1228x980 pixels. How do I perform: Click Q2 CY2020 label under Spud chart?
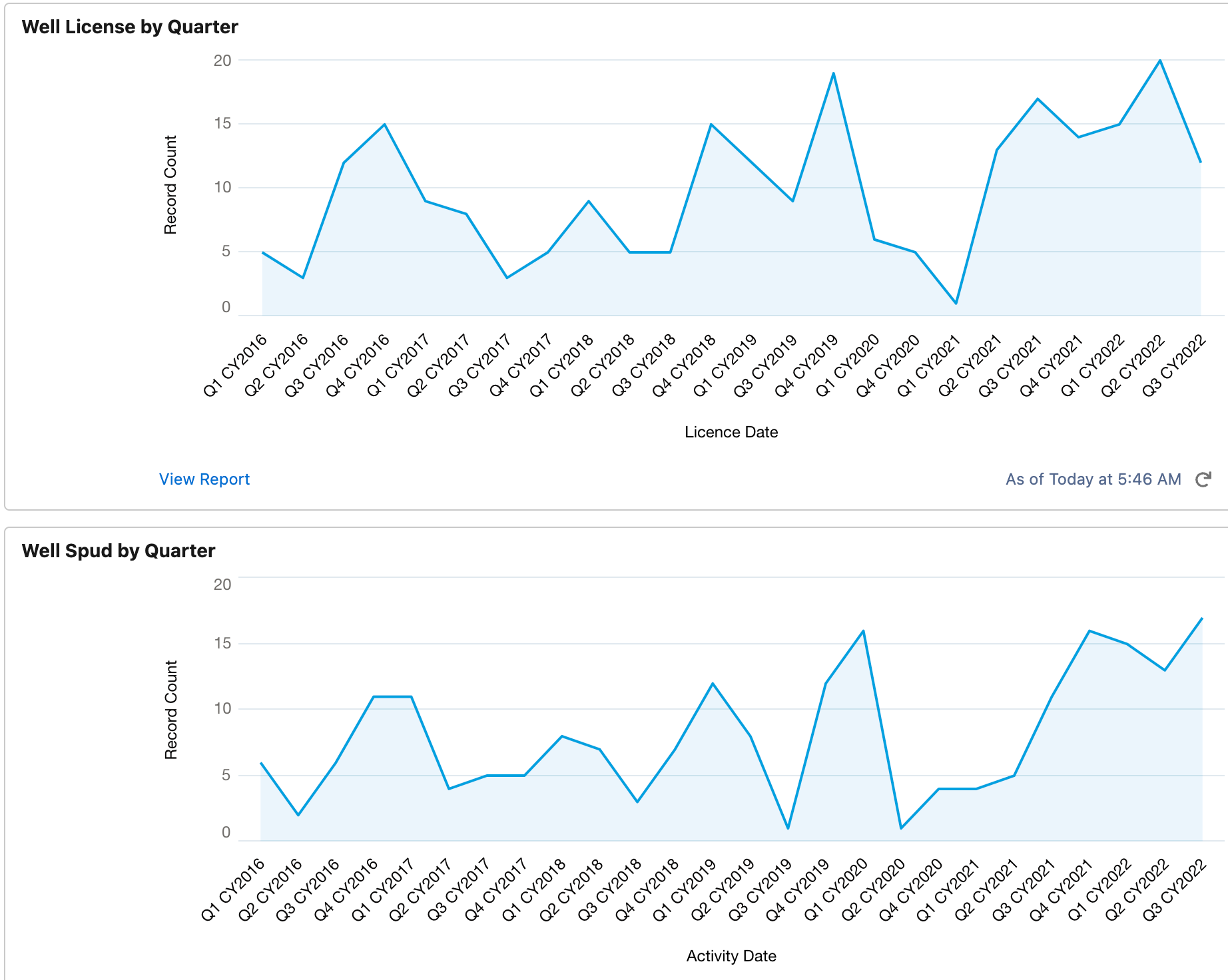(x=873, y=890)
